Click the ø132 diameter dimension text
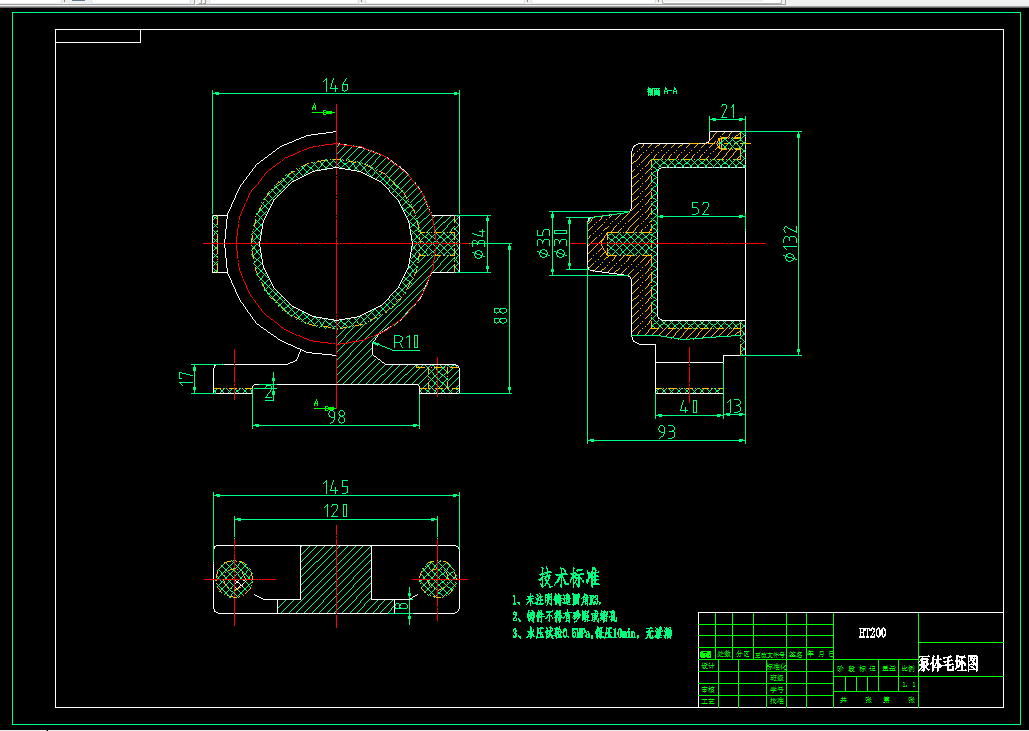This screenshot has height=731, width=1029. point(790,243)
